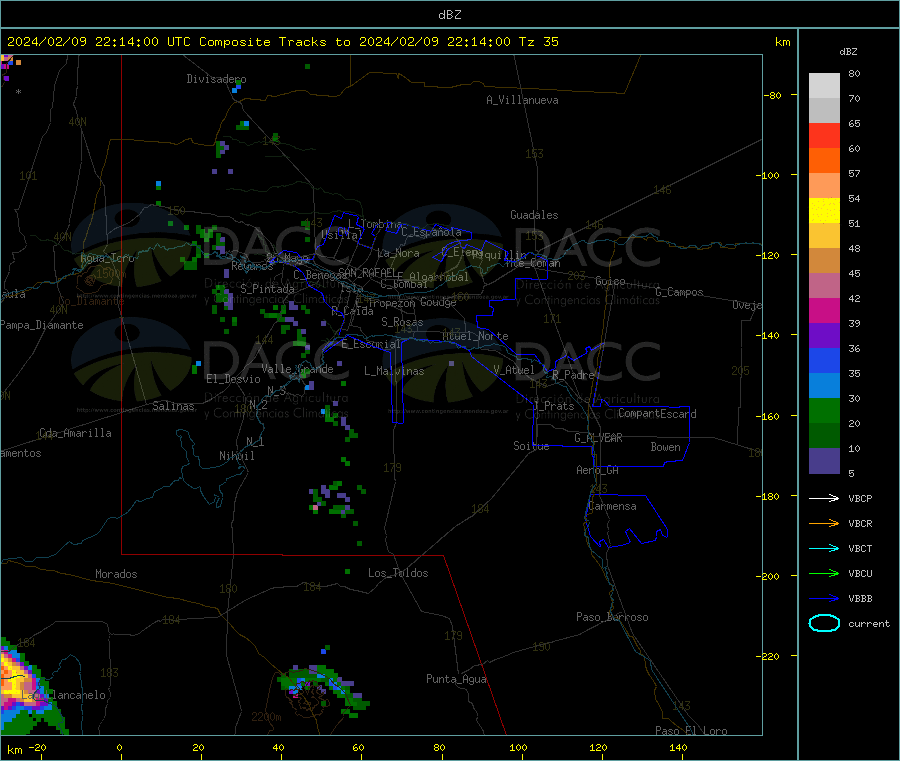Image resolution: width=900 pixels, height=761 pixels.
Task: Select the 5 dBZ purple swatch
Action: pos(824,461)
